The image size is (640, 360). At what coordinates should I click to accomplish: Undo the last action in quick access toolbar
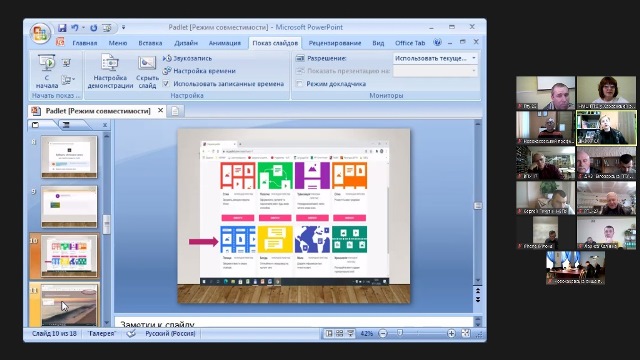point(75,28)
